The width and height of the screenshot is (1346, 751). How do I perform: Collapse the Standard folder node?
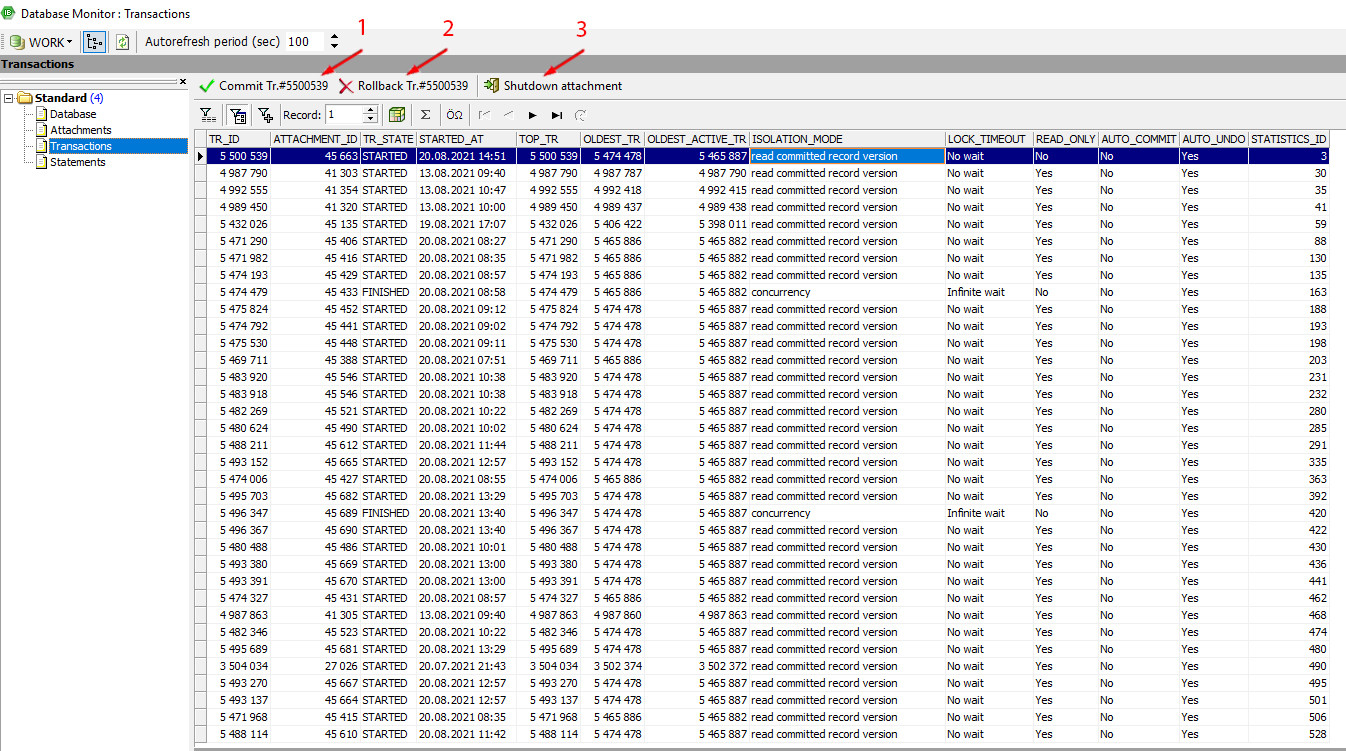tap(8, 98)
